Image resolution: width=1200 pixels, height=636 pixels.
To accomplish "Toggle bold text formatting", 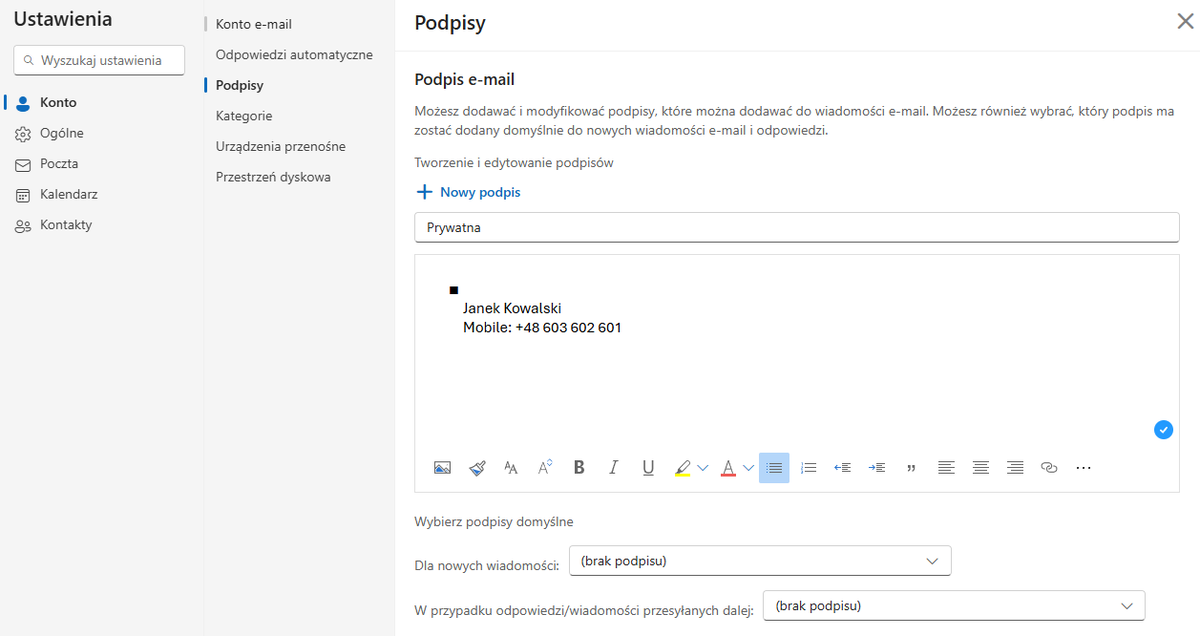I will [x=579, y=467].
